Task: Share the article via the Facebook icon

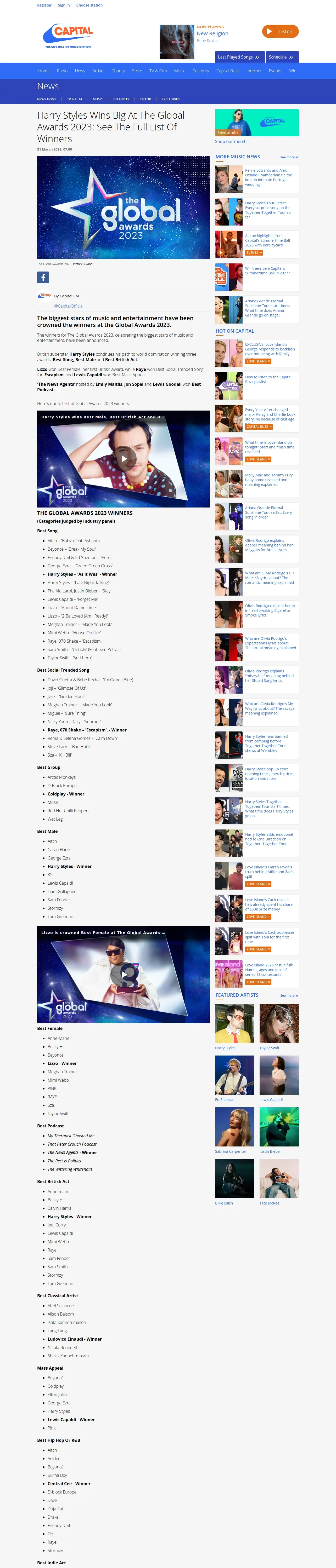Action: pyautogui.click(x=43, y=277)
